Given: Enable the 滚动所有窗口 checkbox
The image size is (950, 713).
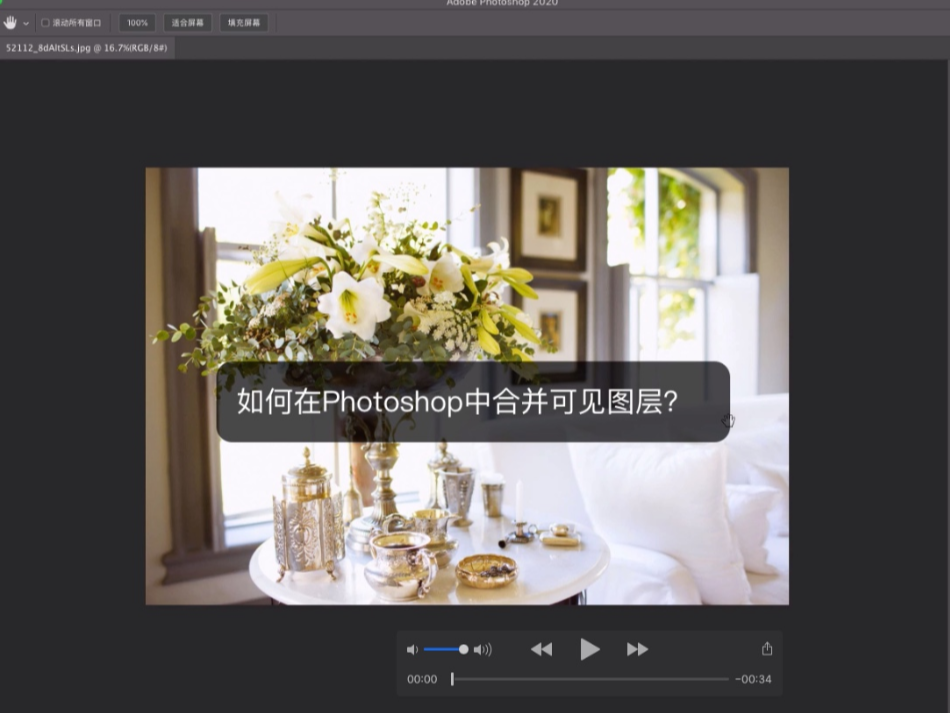Looking at the screenshot, I should point(44,22).
